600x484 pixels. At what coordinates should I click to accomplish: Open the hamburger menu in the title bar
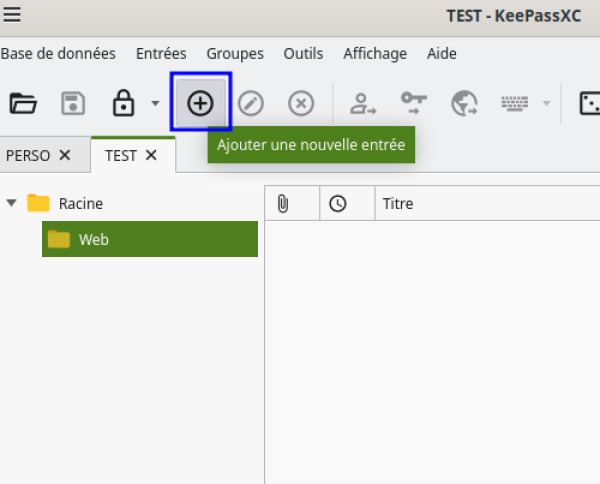(12, 15)
